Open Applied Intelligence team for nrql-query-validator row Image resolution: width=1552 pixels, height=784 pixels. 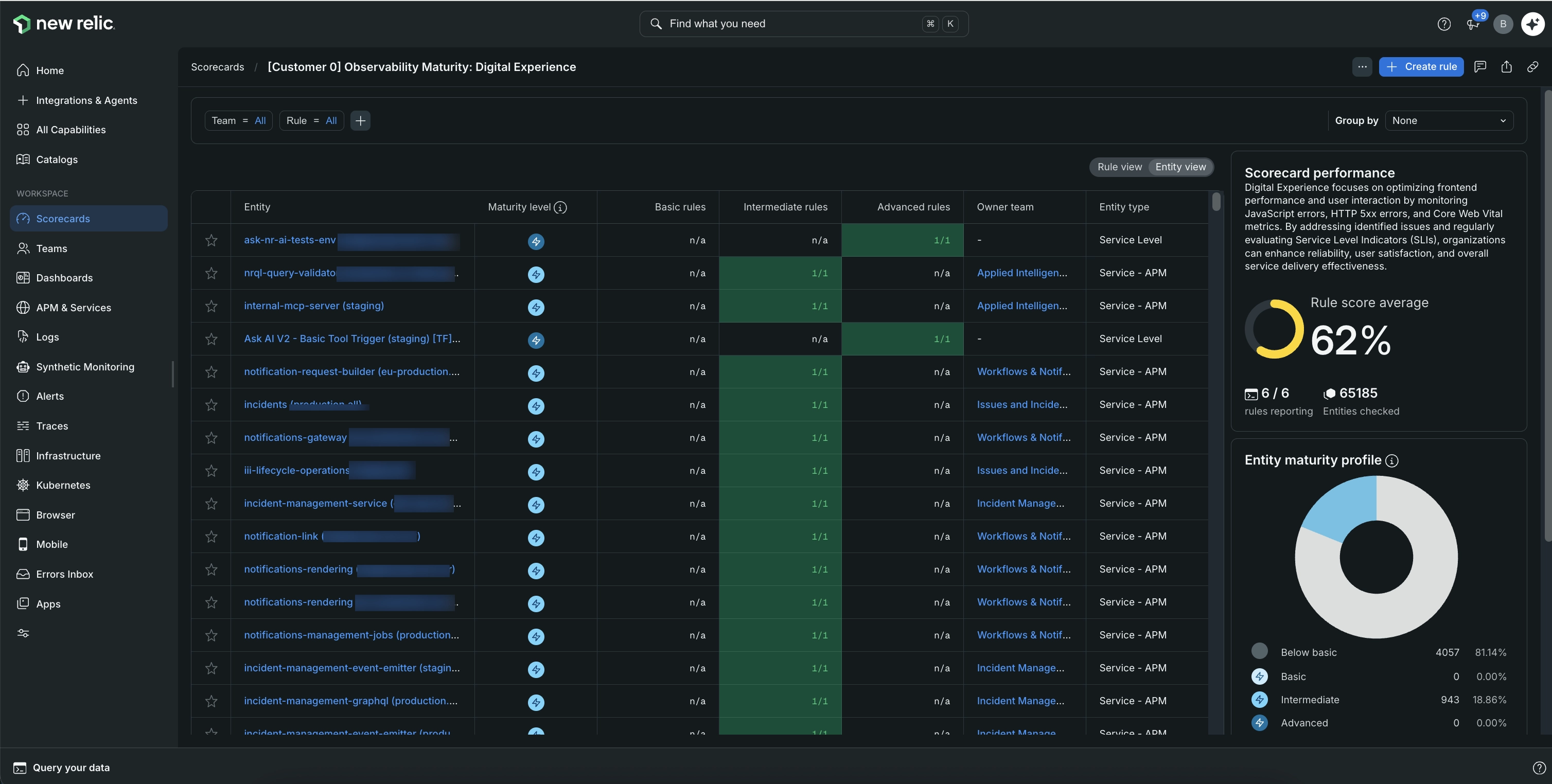click(1022, 273)
